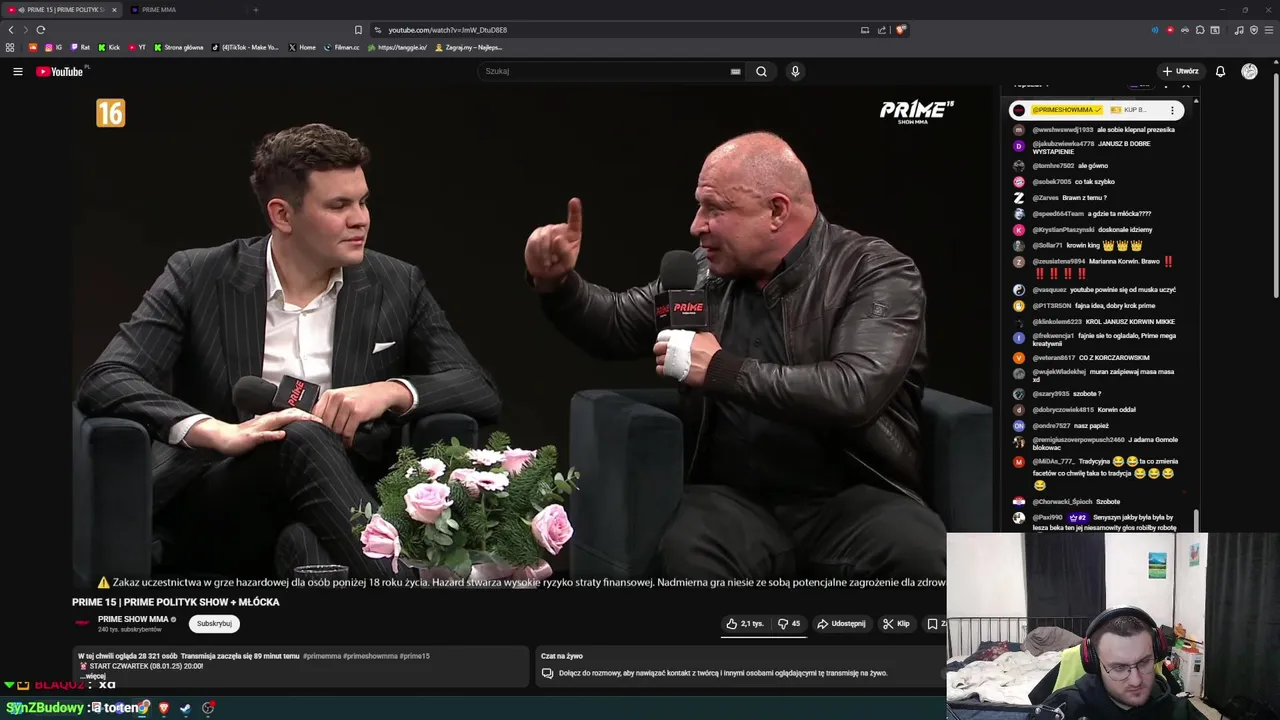The height and width of the screenshot is (720, 1280).
Task: Click Brave icon in taskbar
Action: (x=164, y=708)
